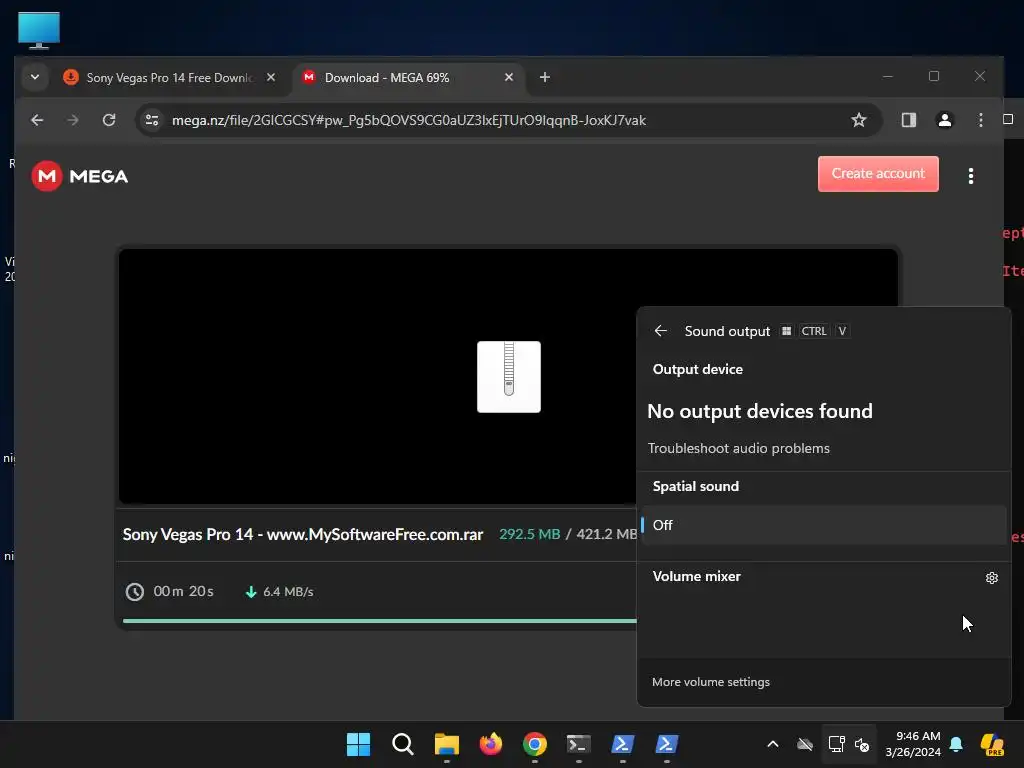Click the 00m 20s remaining time
1024x768 pixels.
pyautogui.click(x=184, y=591)
